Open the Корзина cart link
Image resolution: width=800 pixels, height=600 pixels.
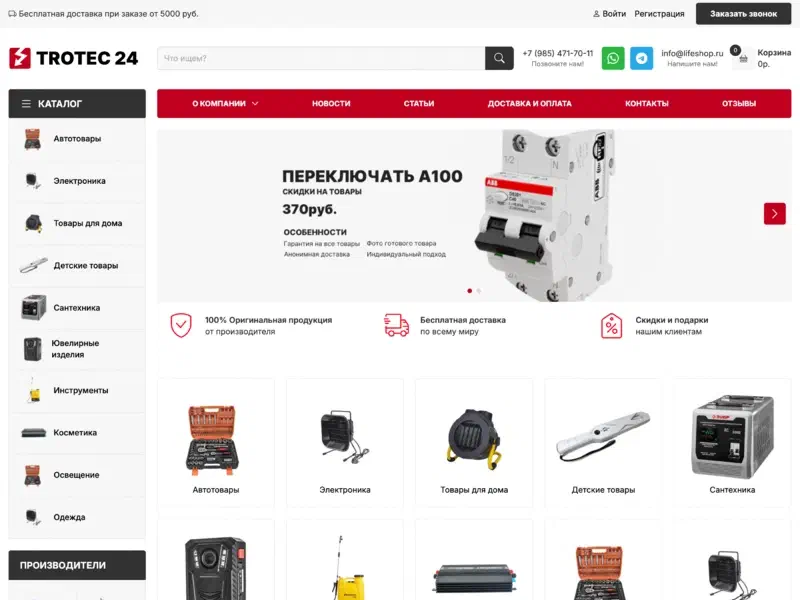tap(774, 53)
